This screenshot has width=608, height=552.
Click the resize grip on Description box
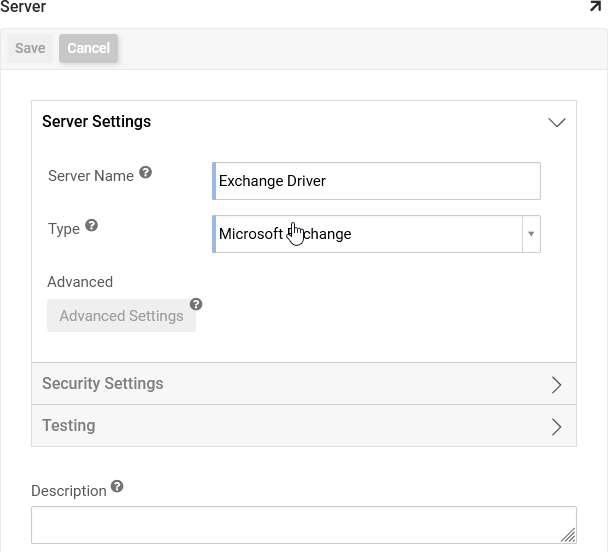[567, 534]
